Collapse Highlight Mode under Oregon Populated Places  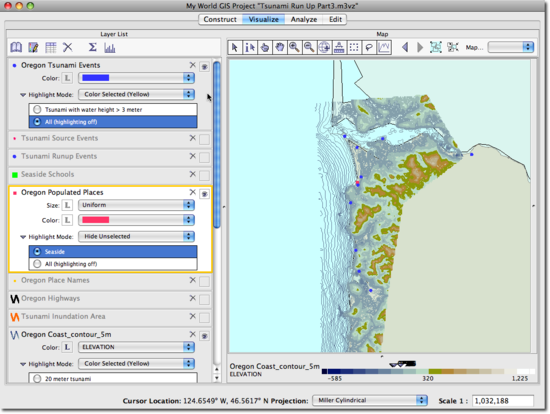[23, 237]
